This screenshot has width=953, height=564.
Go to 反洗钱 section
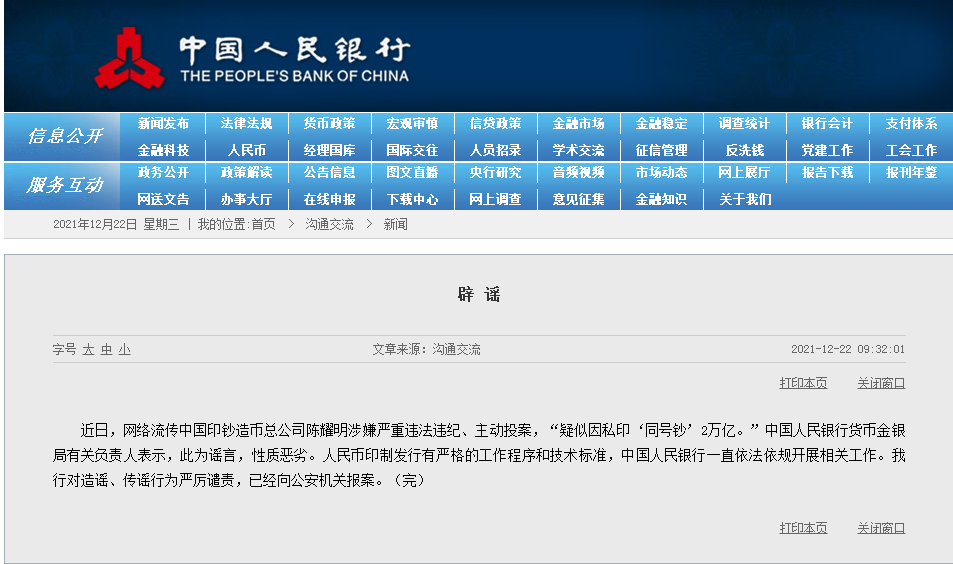click(745, 150)
